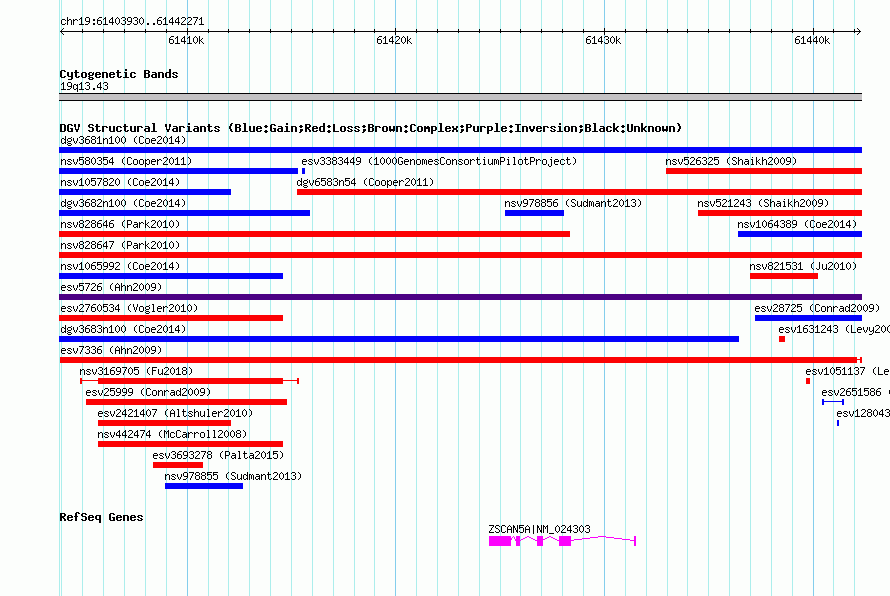Open the esv3693278 (Palta2015) label
Screen dimensions: 890x596
click(218, 455)
